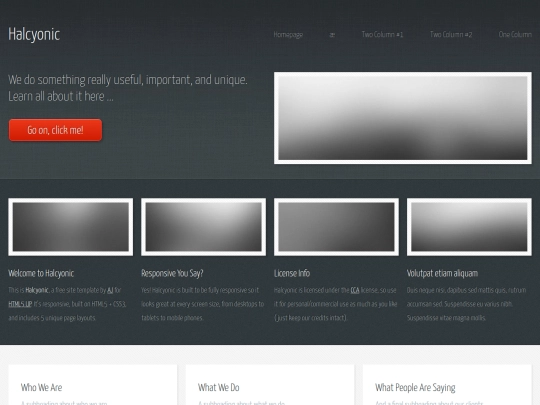Open the Homepage nav item

pyautogui.click(x=288, y=34)
